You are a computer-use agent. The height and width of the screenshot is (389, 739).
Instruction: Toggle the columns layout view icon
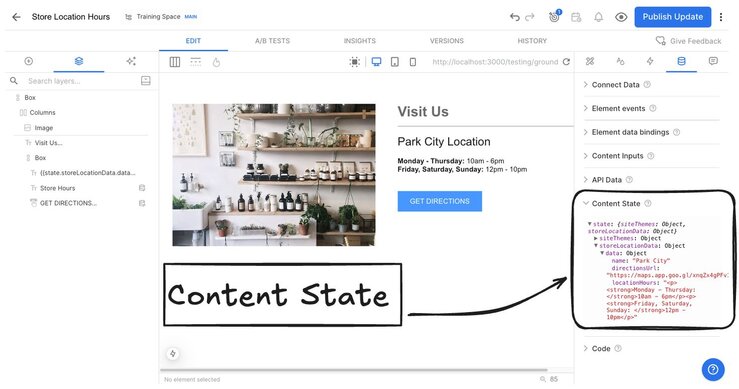[175, 62]
